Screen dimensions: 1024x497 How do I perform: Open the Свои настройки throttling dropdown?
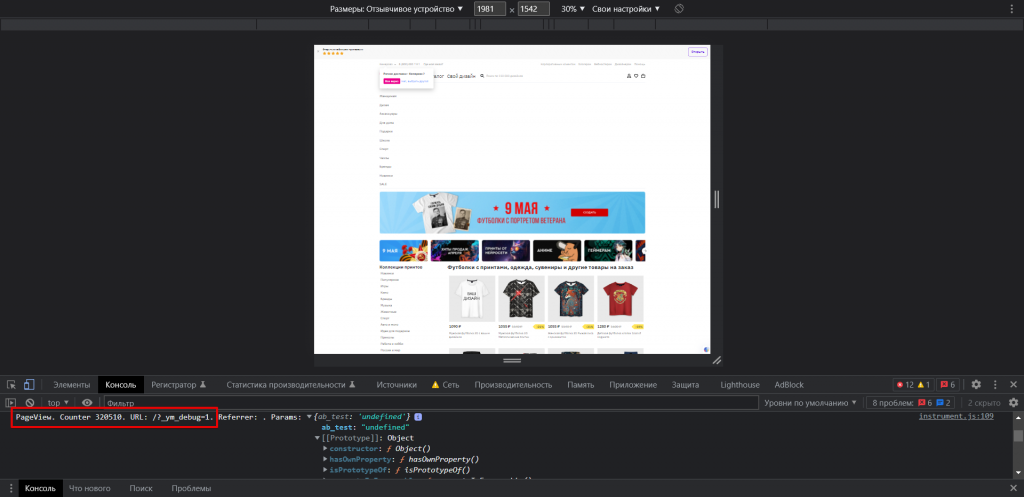point(626,9)
